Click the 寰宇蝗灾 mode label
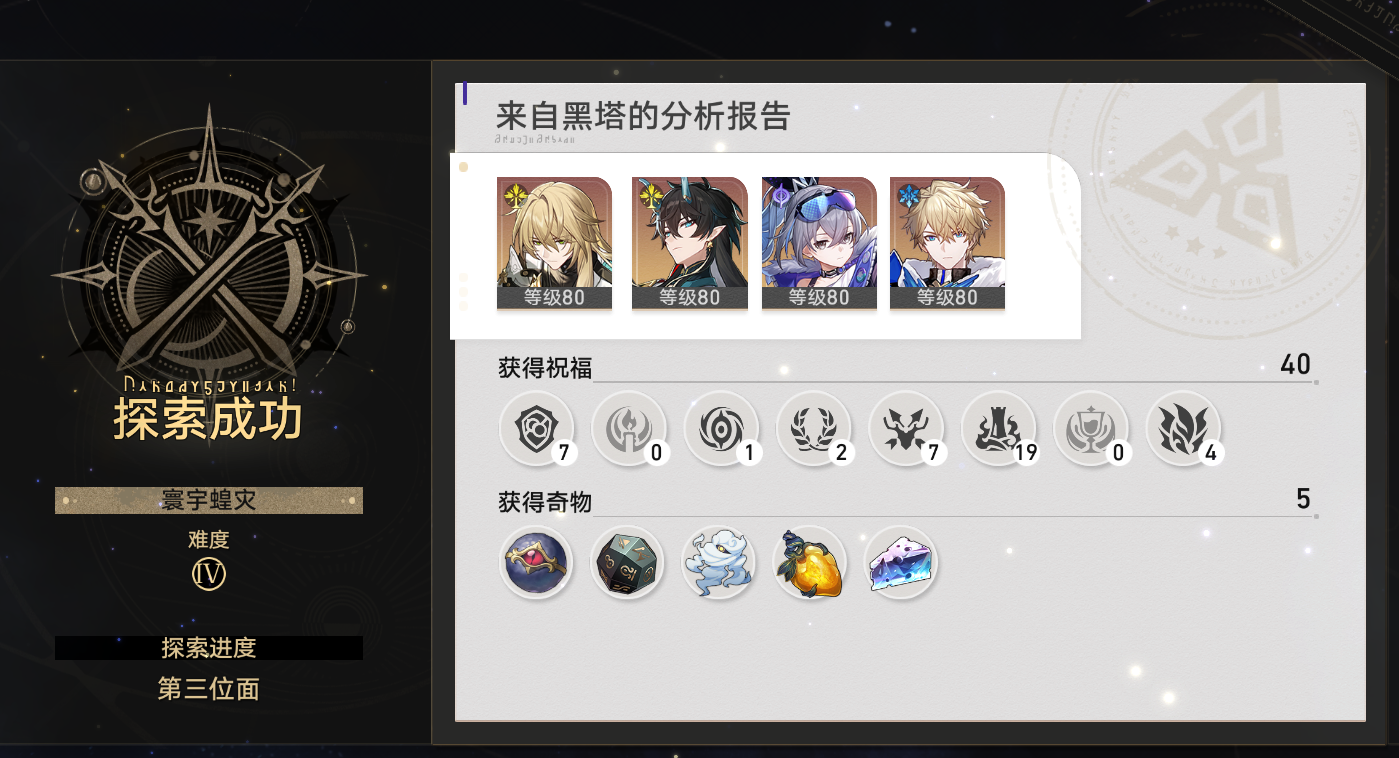Viewport: 1399px width, 758px height. (x=209, y=500)
